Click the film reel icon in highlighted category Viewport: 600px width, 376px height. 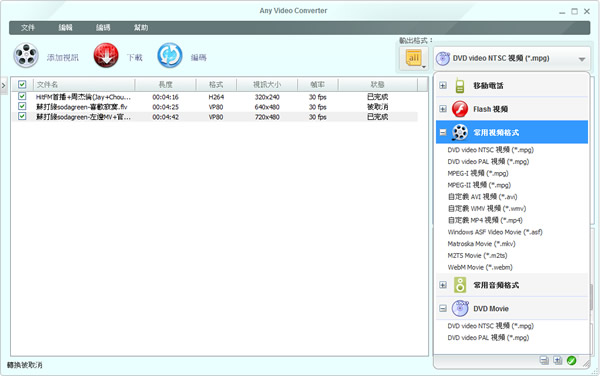(x=460, y=132)
